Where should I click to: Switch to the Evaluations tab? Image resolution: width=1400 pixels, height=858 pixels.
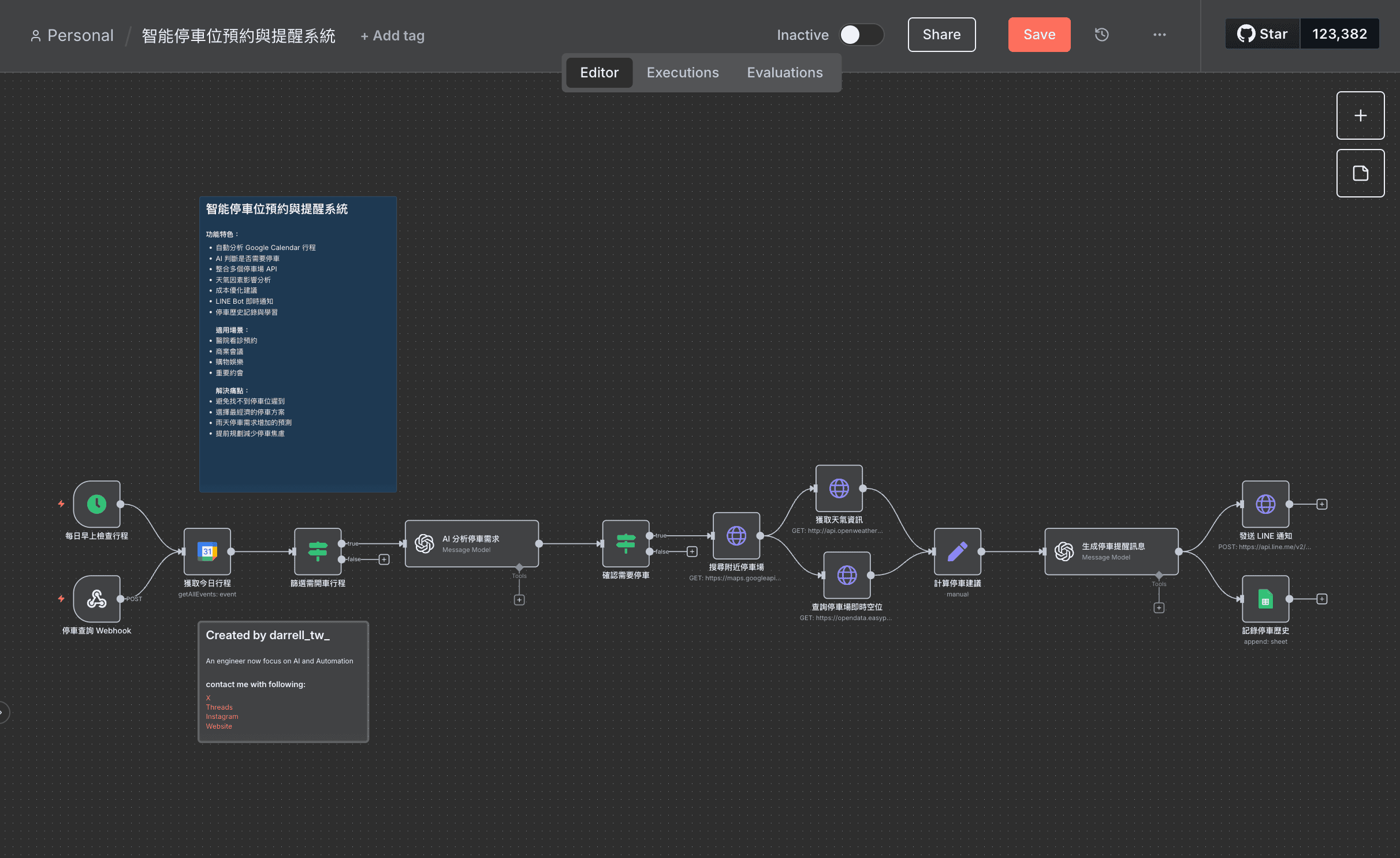tap(784, 73)
